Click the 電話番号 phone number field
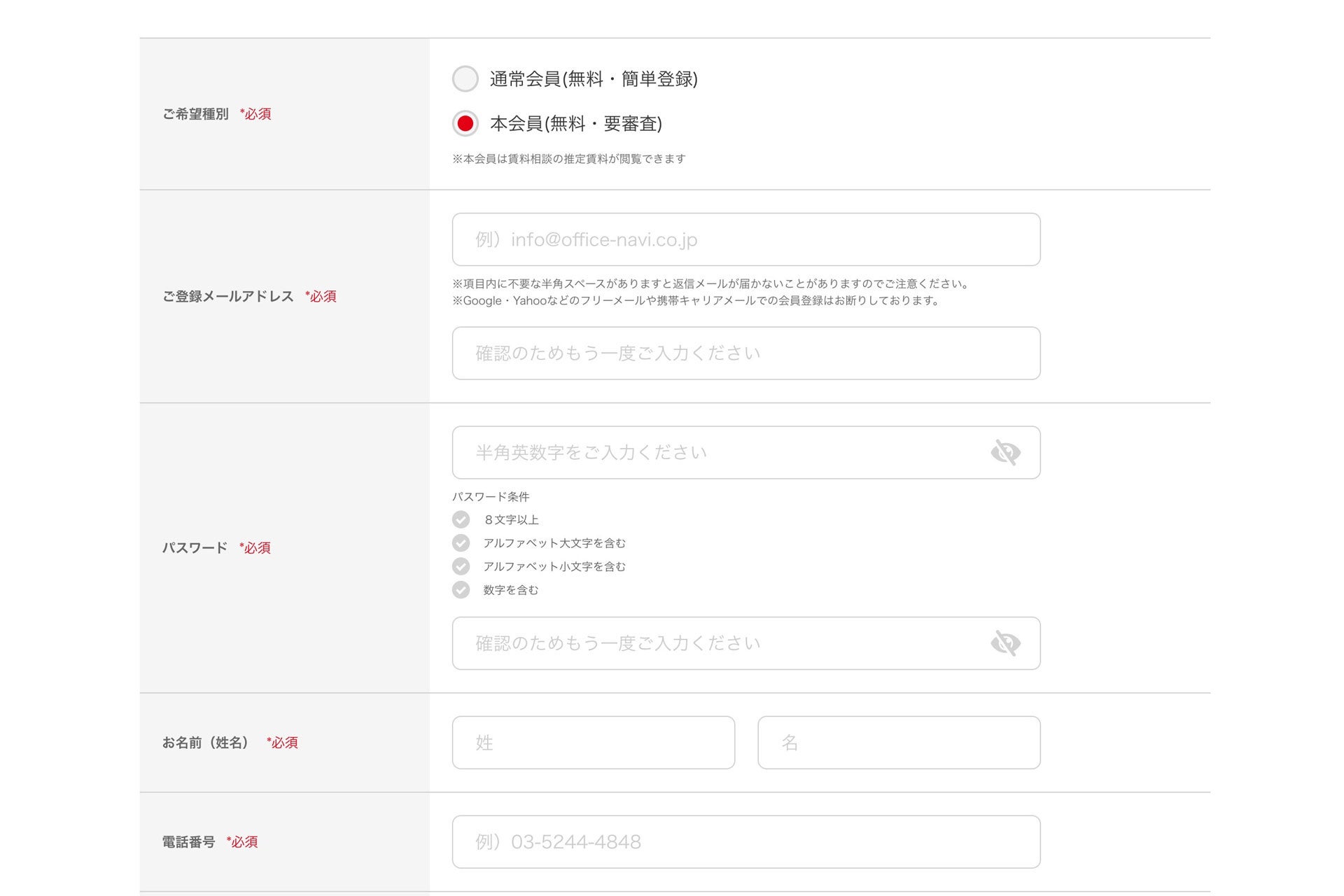1344x896 pixels. tap(745, 842)
